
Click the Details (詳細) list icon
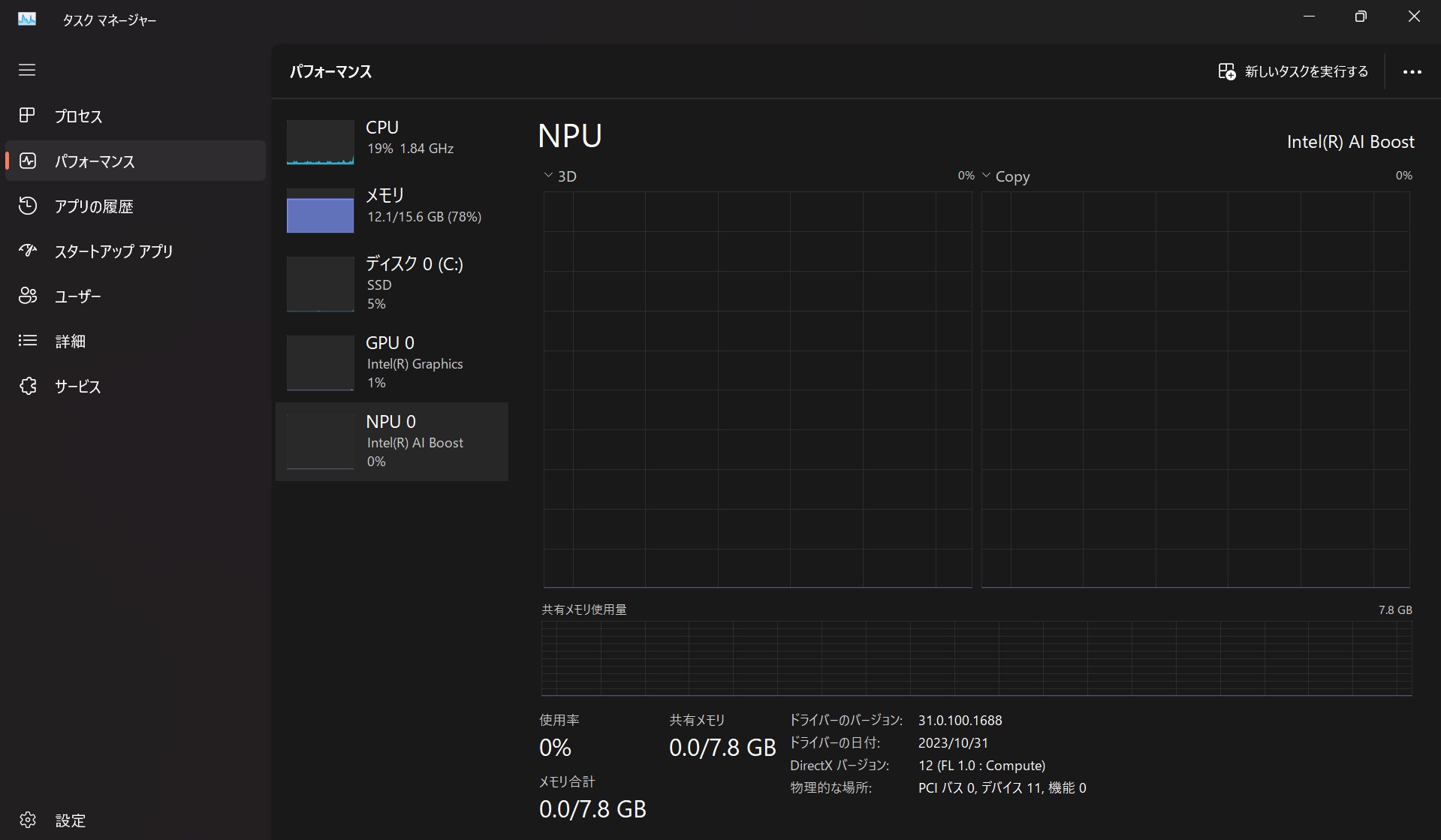pos(28,341)
